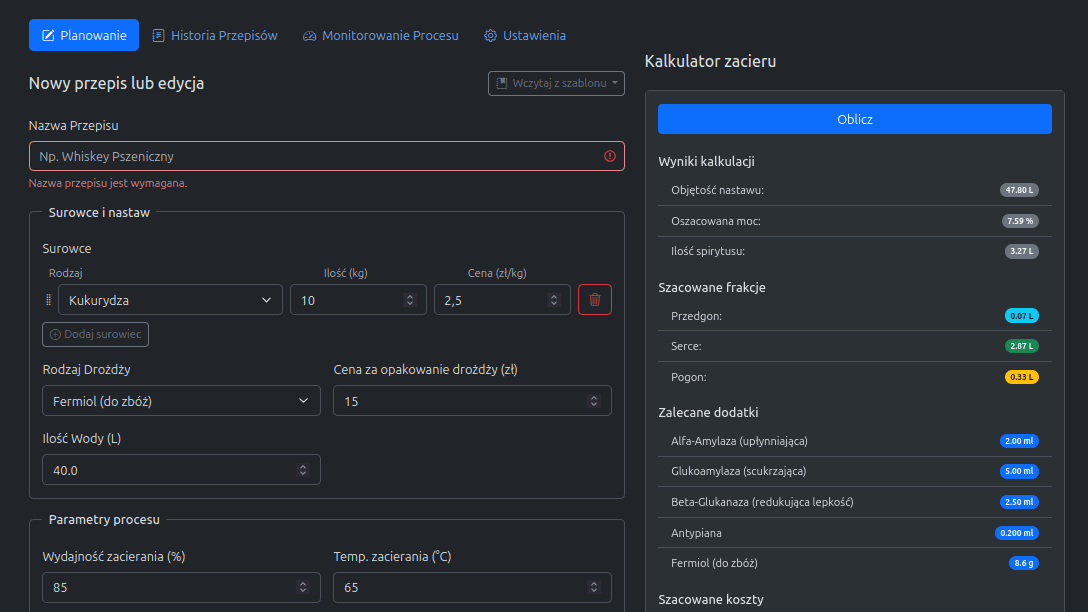Switch to Historia Przepisów tab

(214, 35)
